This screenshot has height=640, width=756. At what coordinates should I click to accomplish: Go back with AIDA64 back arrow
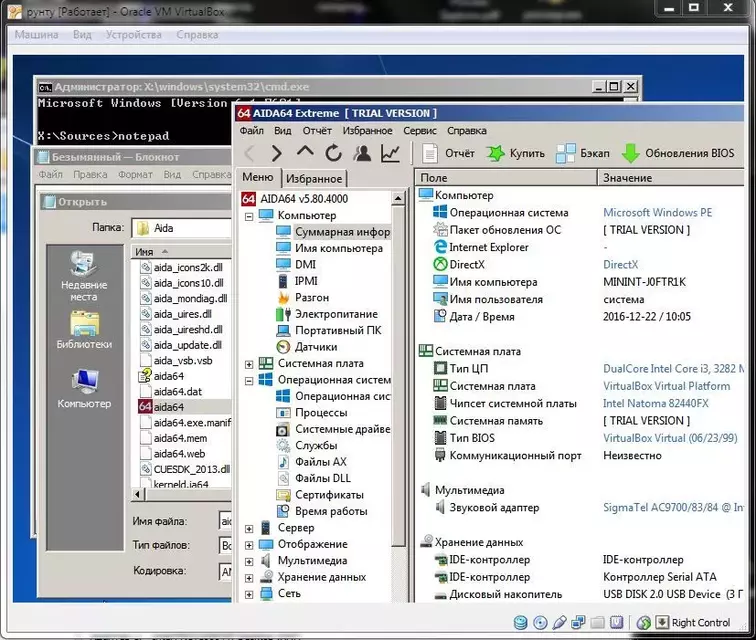(x=250, y=153)
